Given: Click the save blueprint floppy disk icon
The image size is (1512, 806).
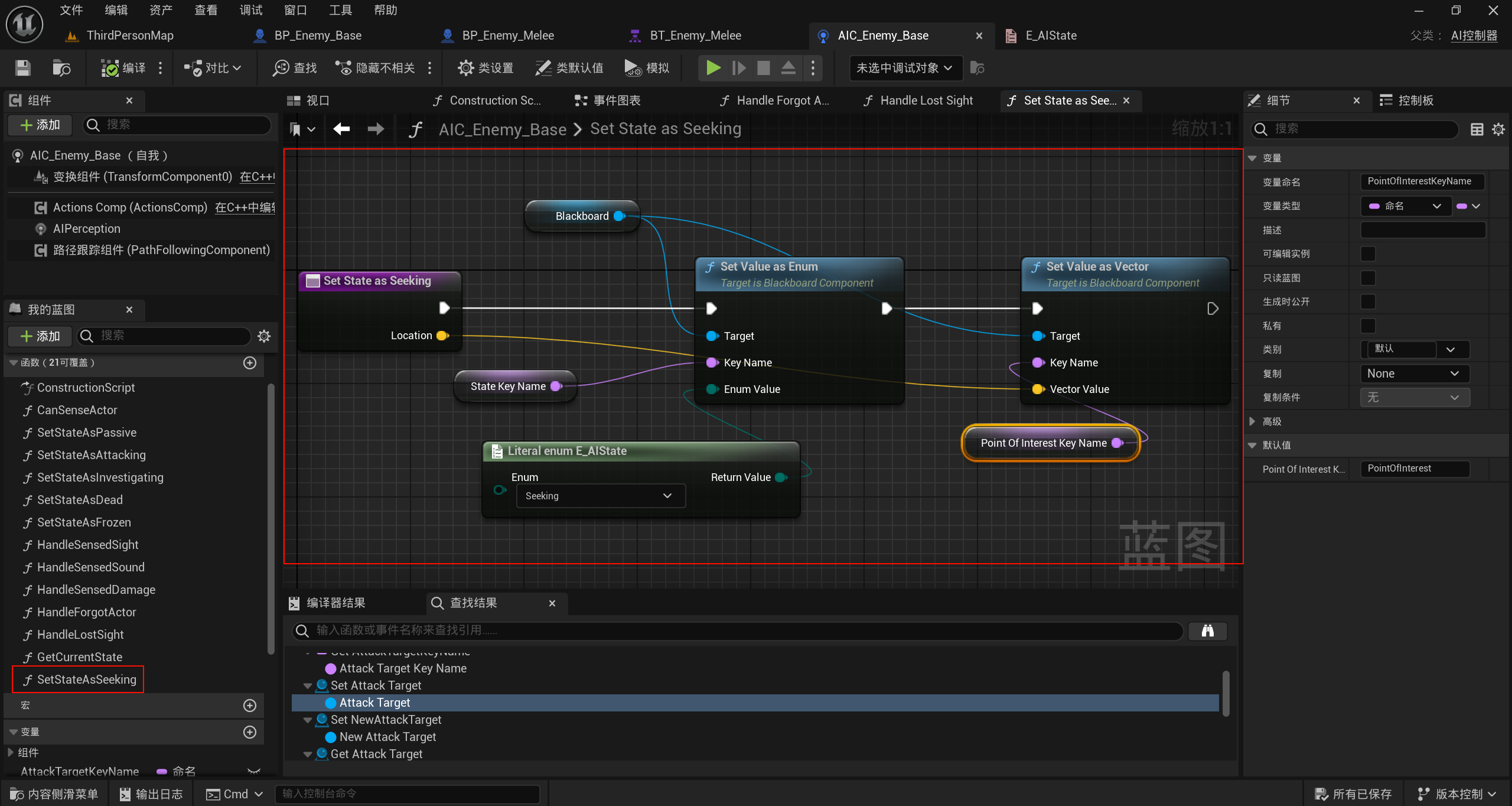Looking at the screenshot, I should (x=22, y=68).
